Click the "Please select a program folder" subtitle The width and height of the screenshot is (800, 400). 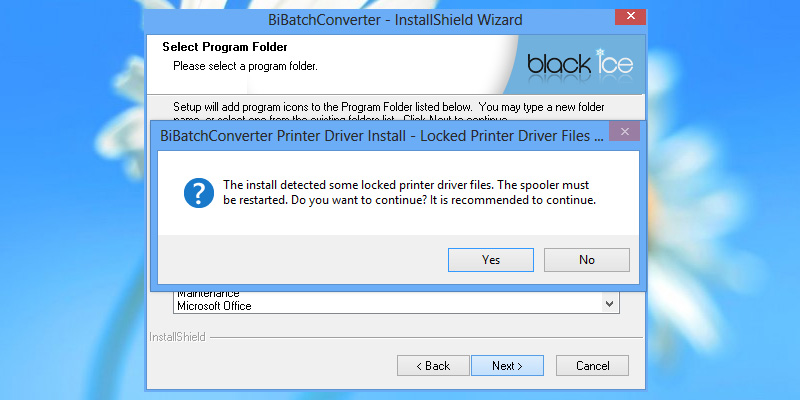245,66
